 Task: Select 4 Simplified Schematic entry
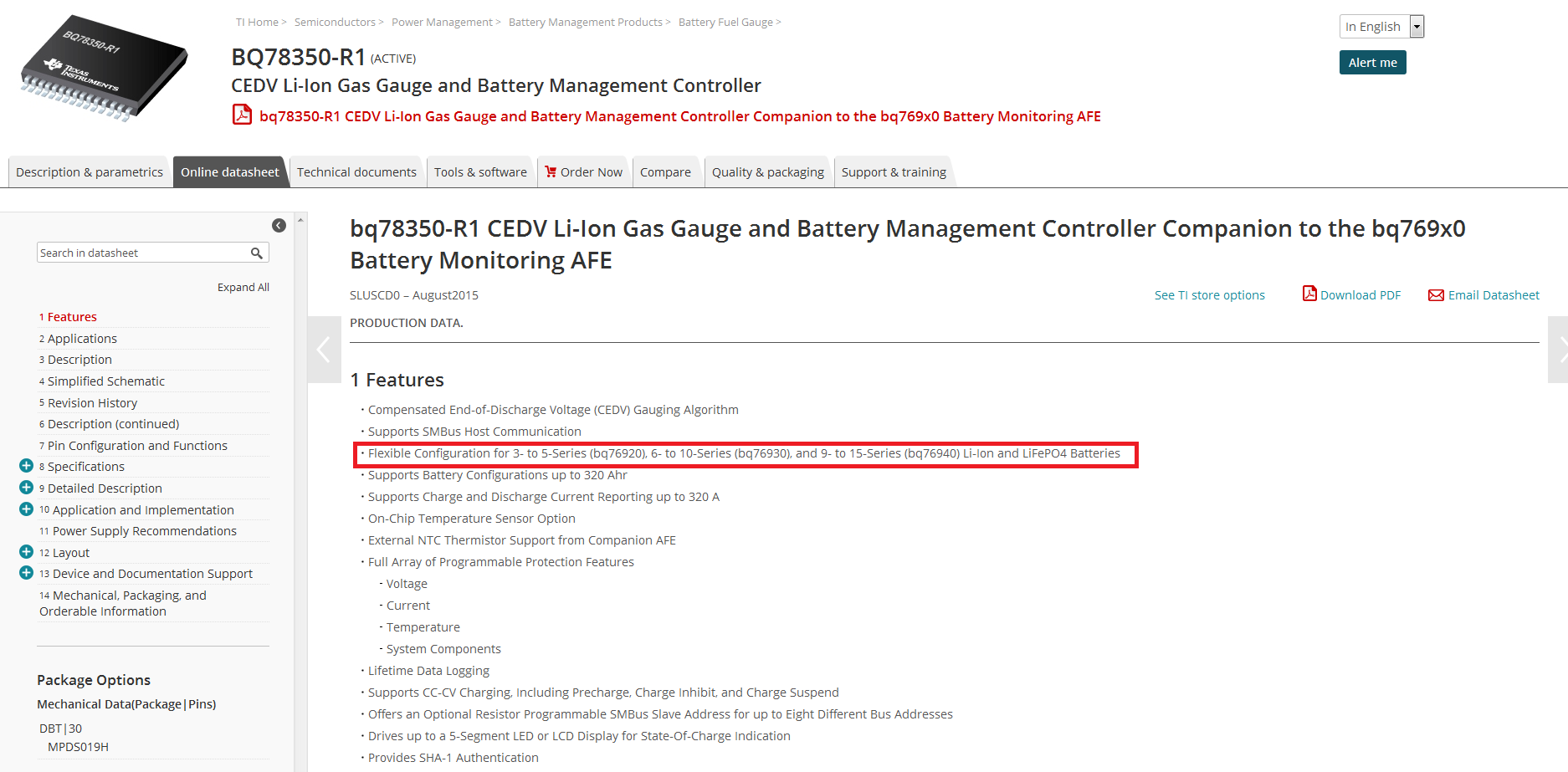102,381
